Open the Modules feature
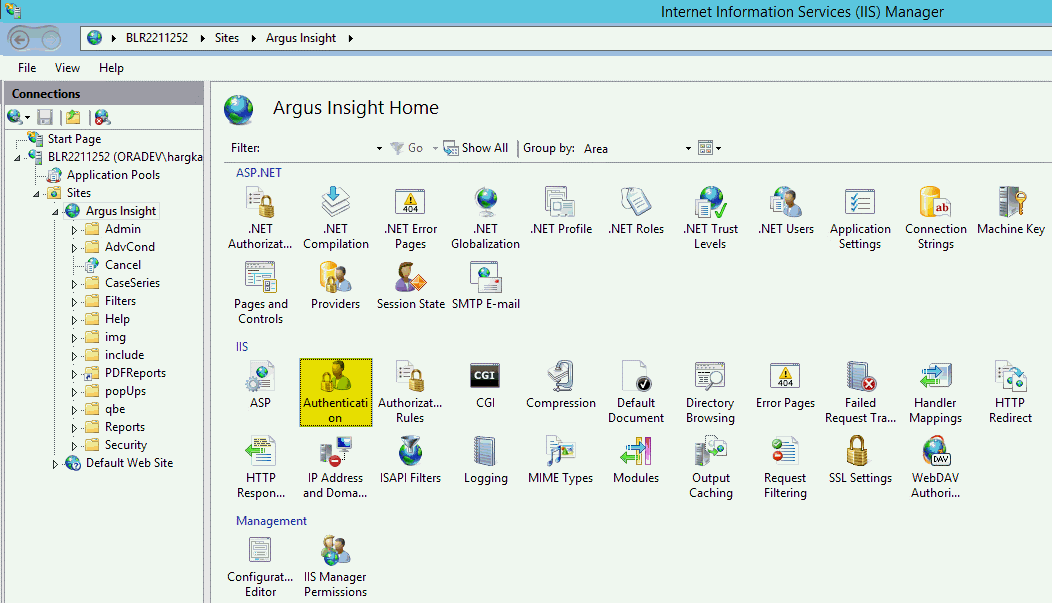1052x603 pixels. pyautogui.click(x=635, y=459)
